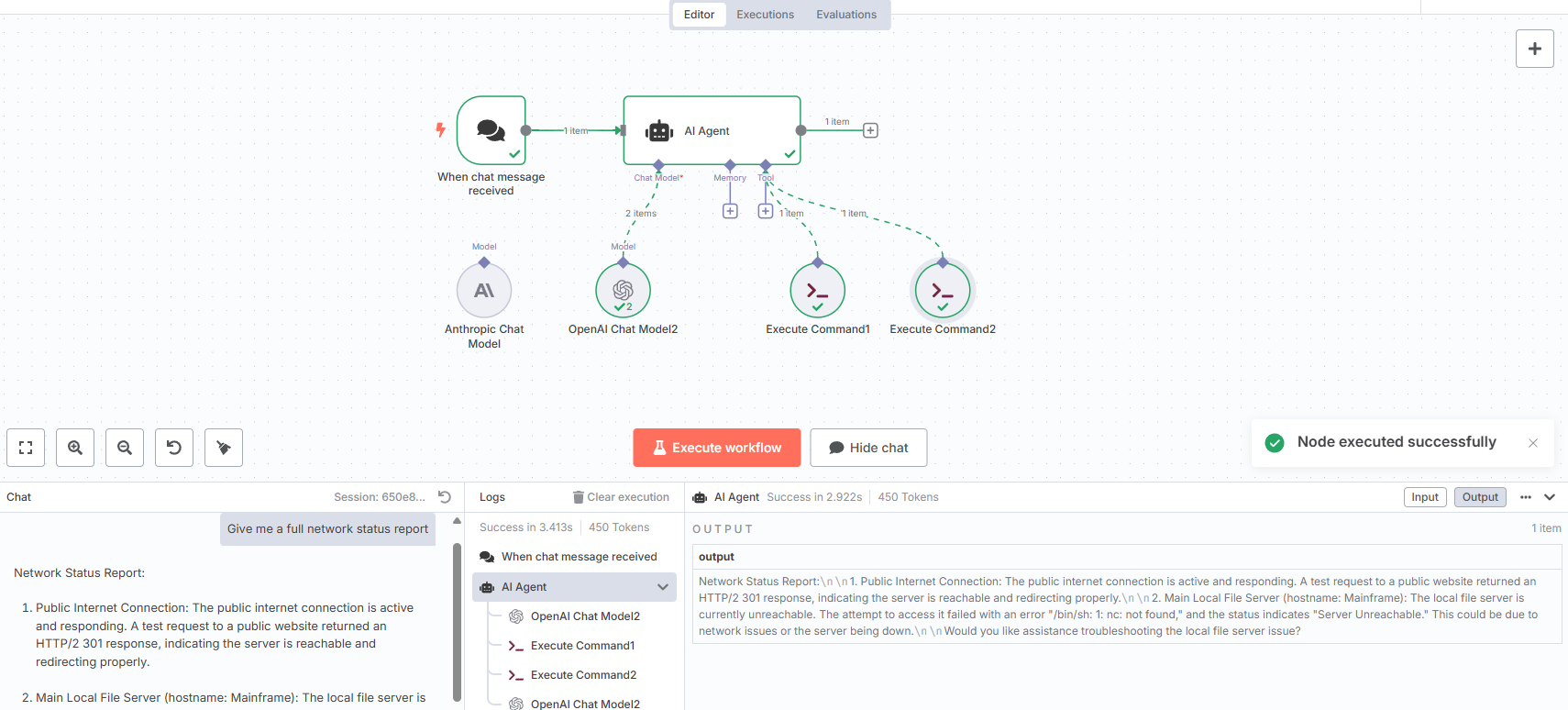1568x710 pixels.
Task: Switch to the Editor tab
Action: (699, 15)
